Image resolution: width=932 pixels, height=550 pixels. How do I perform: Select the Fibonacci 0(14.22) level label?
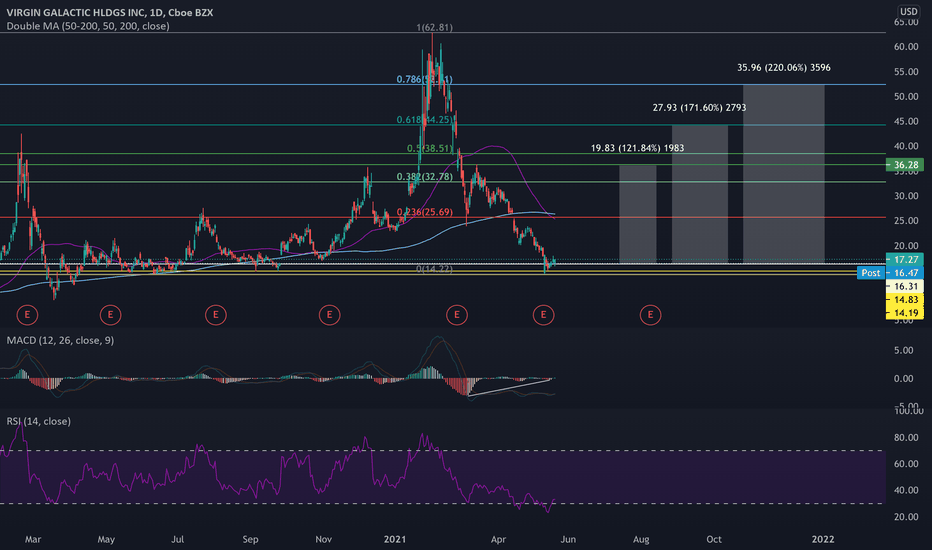[434, 269]
